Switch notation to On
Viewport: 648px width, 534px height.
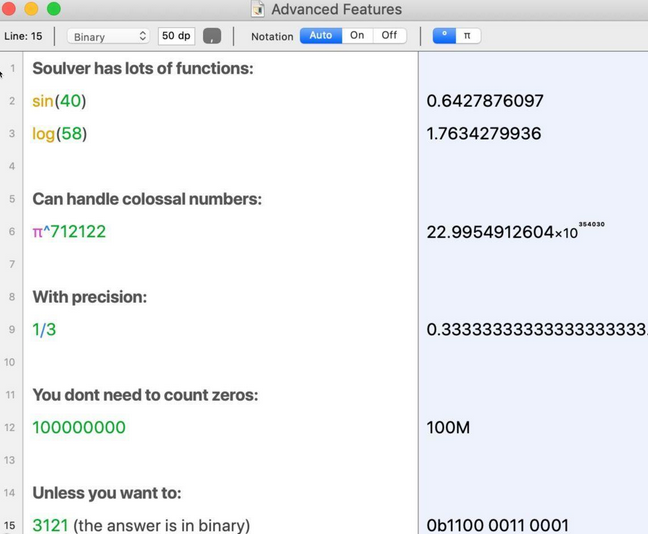tap(357, 36)
